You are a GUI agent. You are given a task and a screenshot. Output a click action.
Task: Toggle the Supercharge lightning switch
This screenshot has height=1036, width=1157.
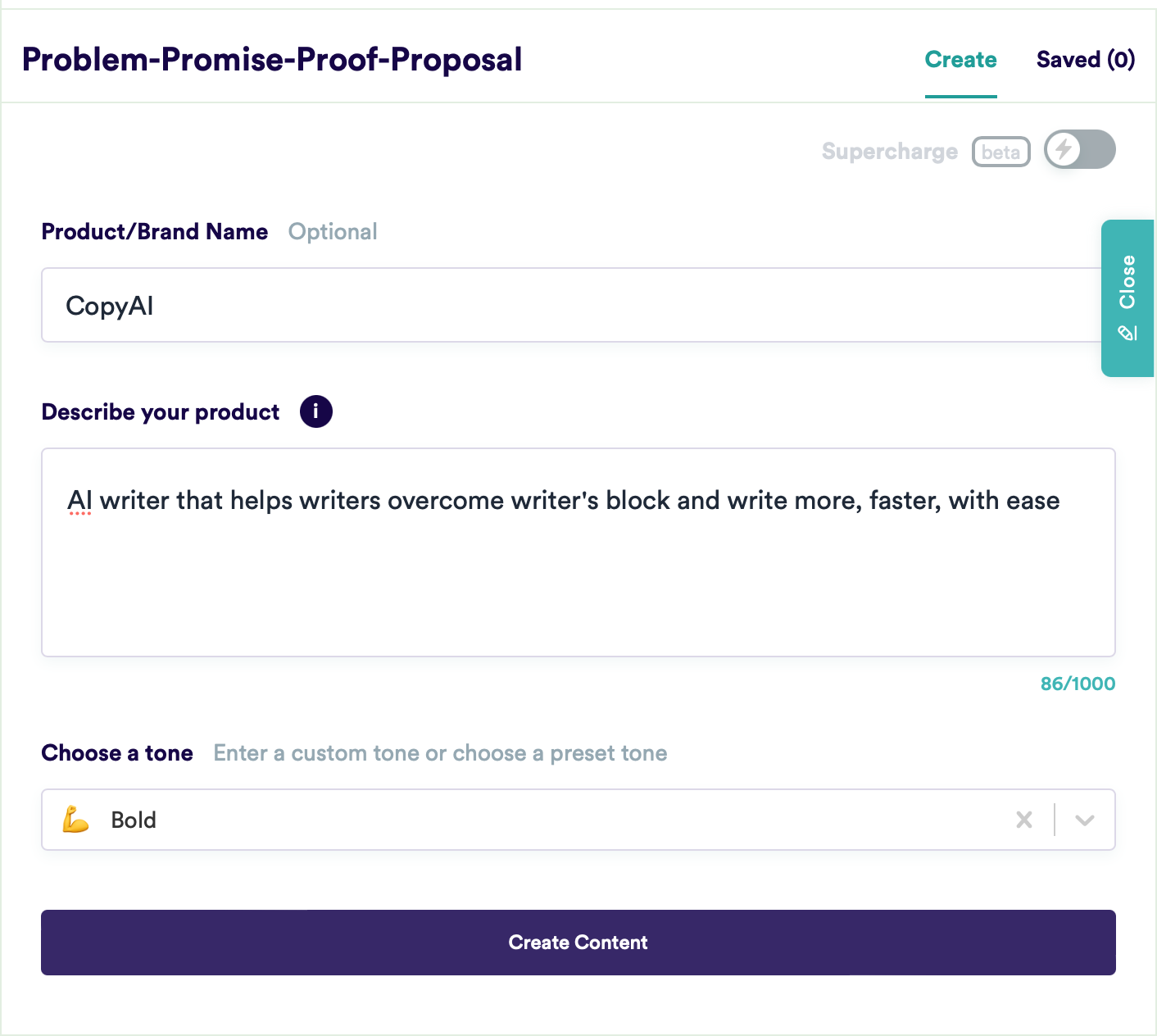pos(1080,149)
